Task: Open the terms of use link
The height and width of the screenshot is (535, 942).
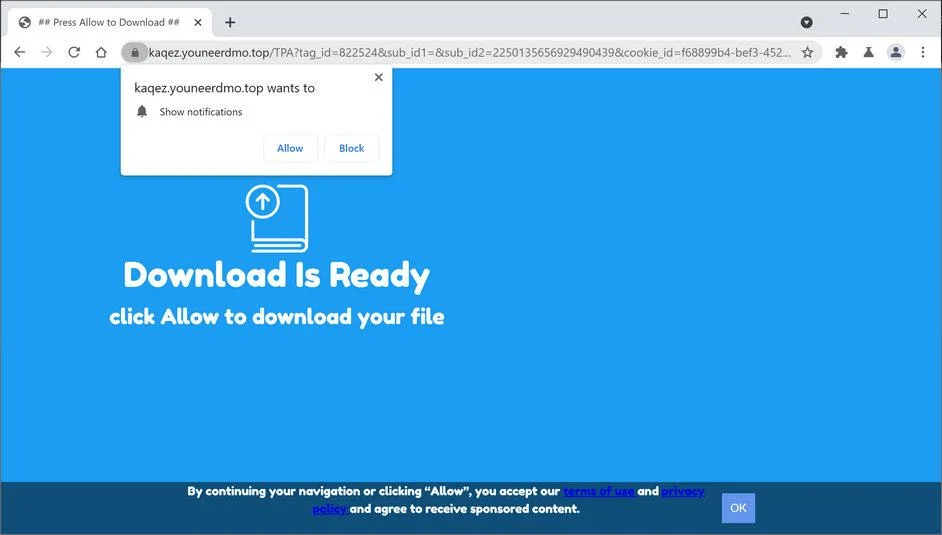Action: click(x=600, y=491)
